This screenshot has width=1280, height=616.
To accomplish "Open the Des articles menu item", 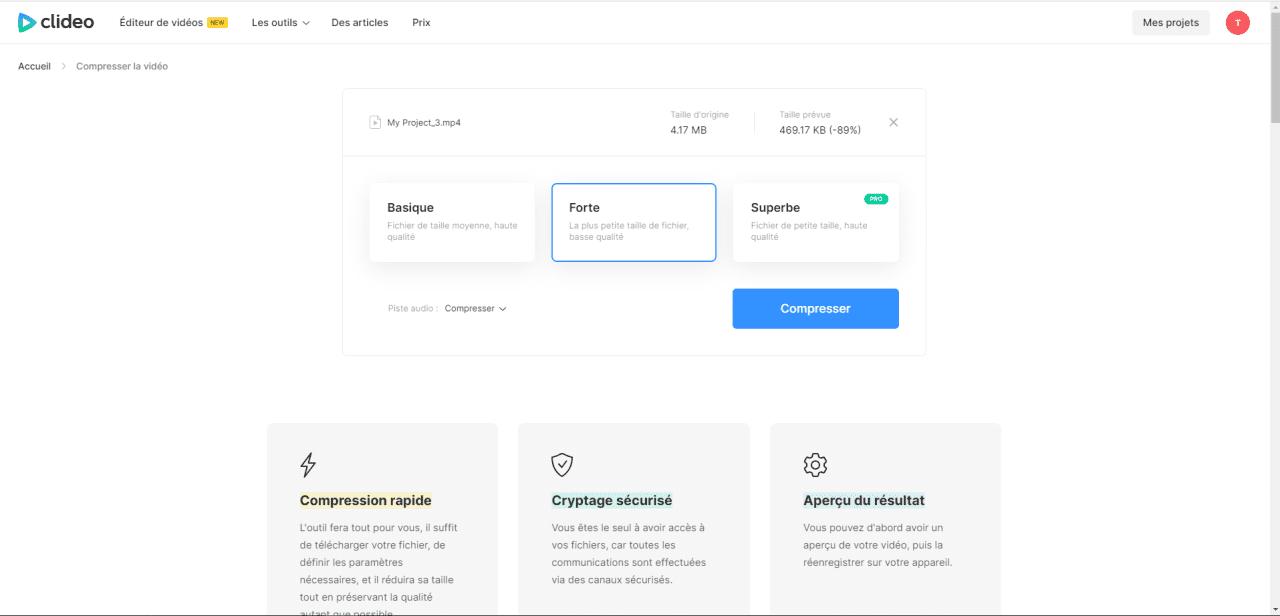I will pyautogui.click(x=360, y=22).
